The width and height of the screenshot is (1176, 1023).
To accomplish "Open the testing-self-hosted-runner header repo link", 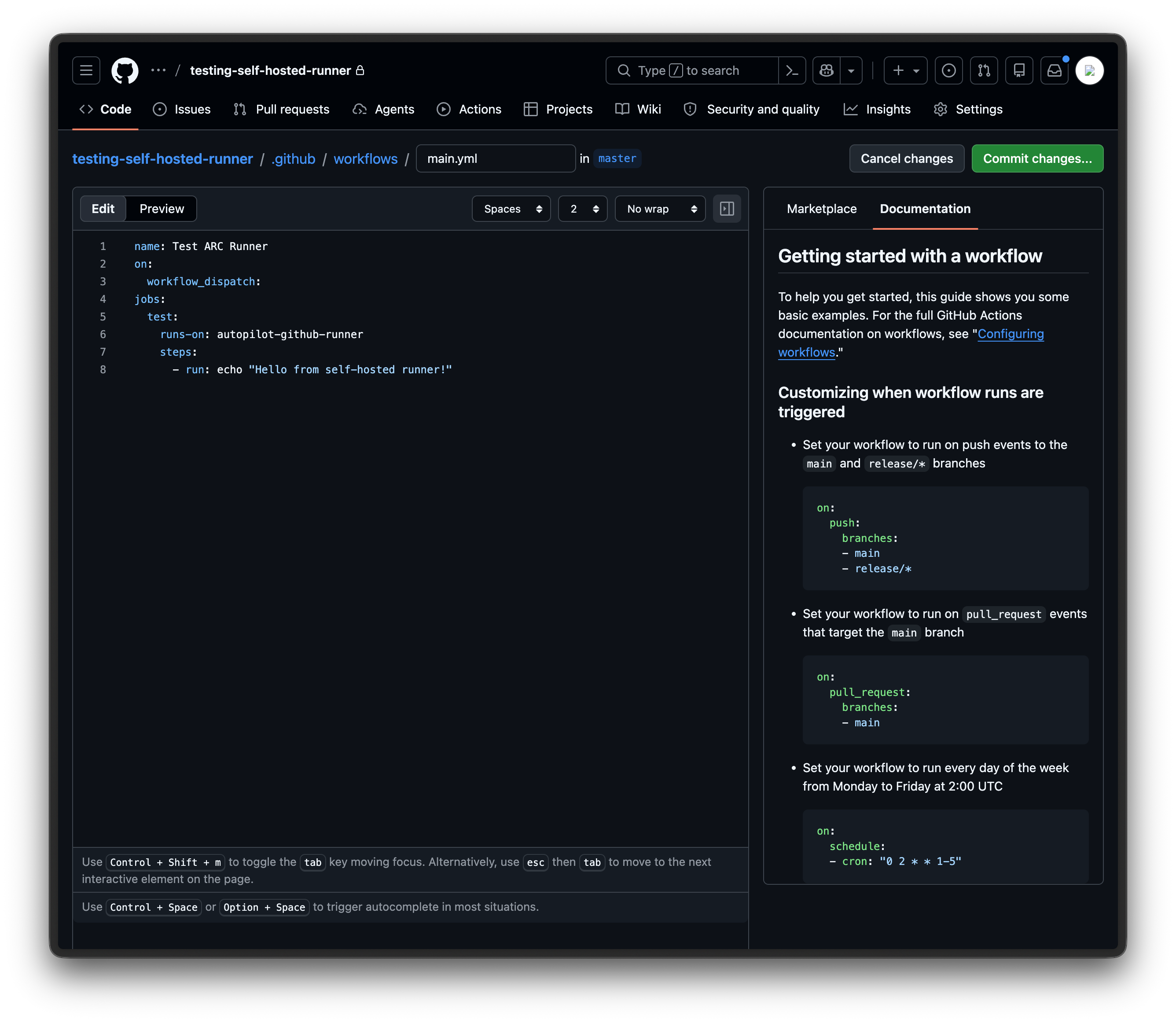I will coord(270,70).
